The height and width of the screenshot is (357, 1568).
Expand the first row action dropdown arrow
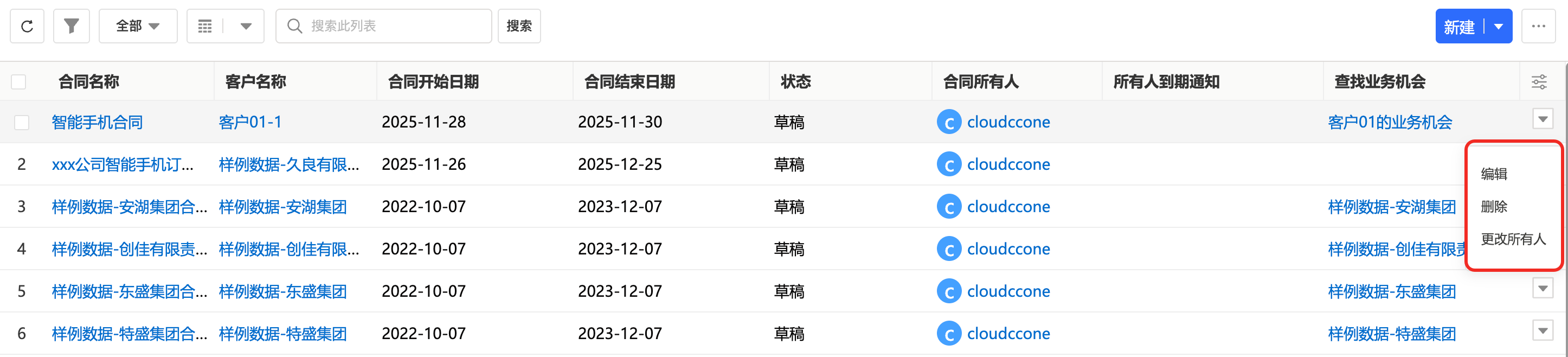[1542, 119]
